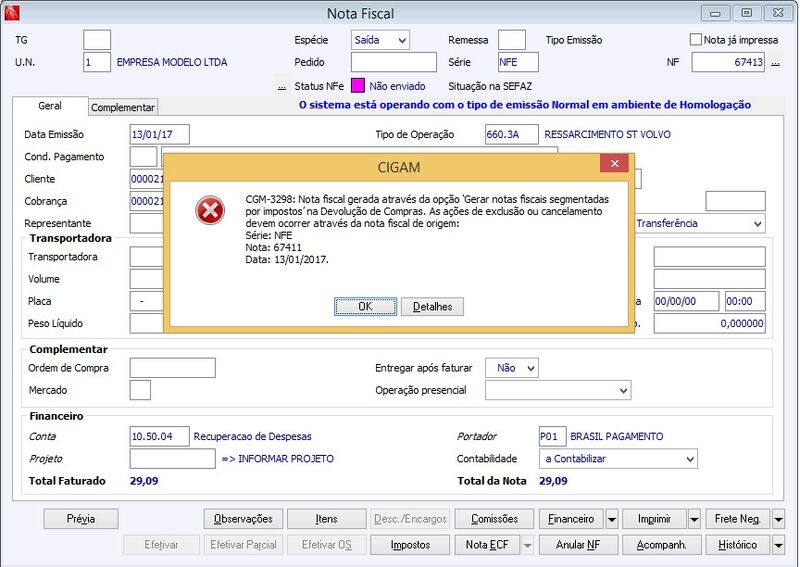Click the => INFORMAR PROJETO text
Screen dimensions: 800x567
pos(278,459)
